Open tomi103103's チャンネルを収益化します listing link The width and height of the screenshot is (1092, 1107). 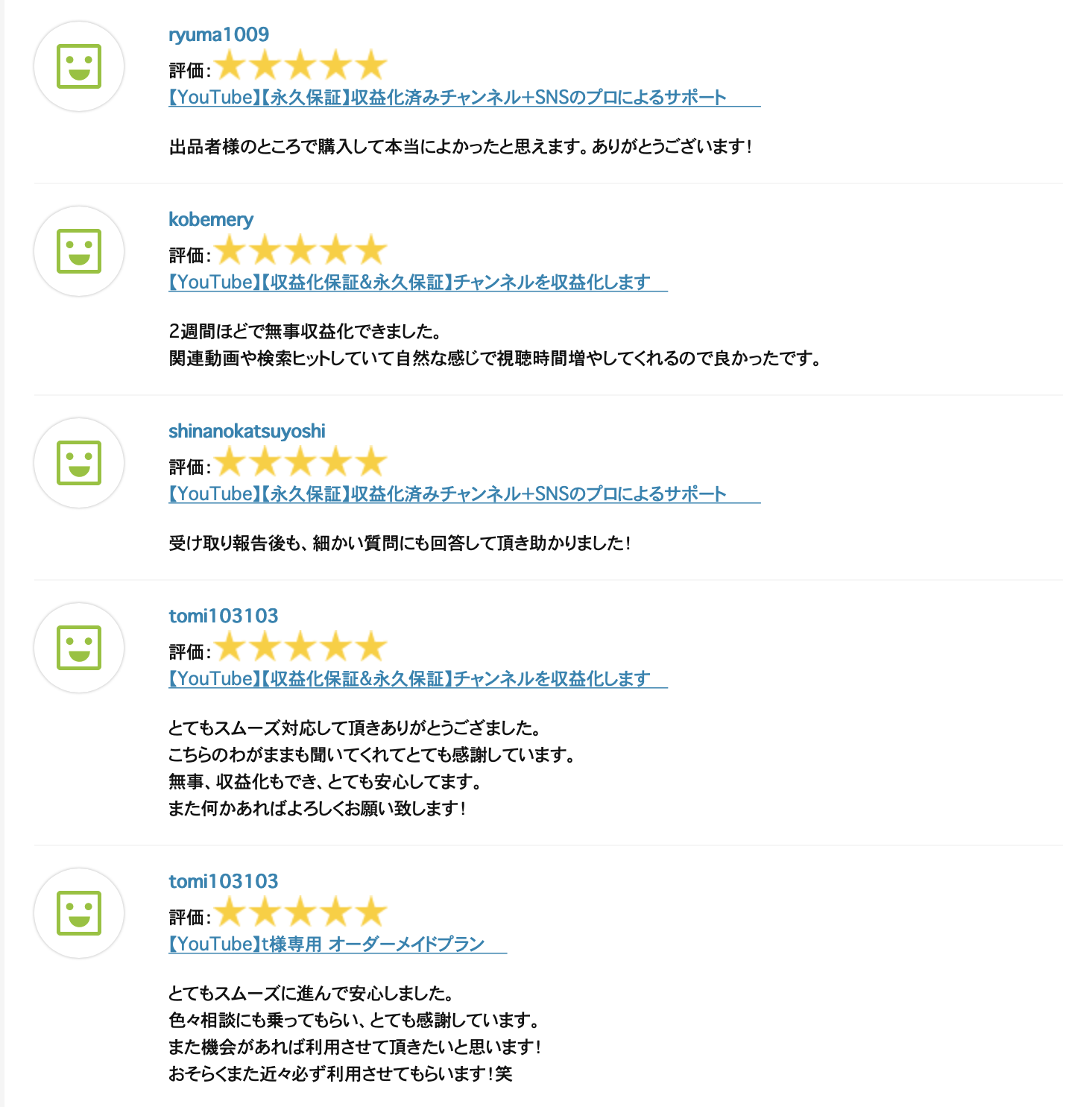pos(418,679)
